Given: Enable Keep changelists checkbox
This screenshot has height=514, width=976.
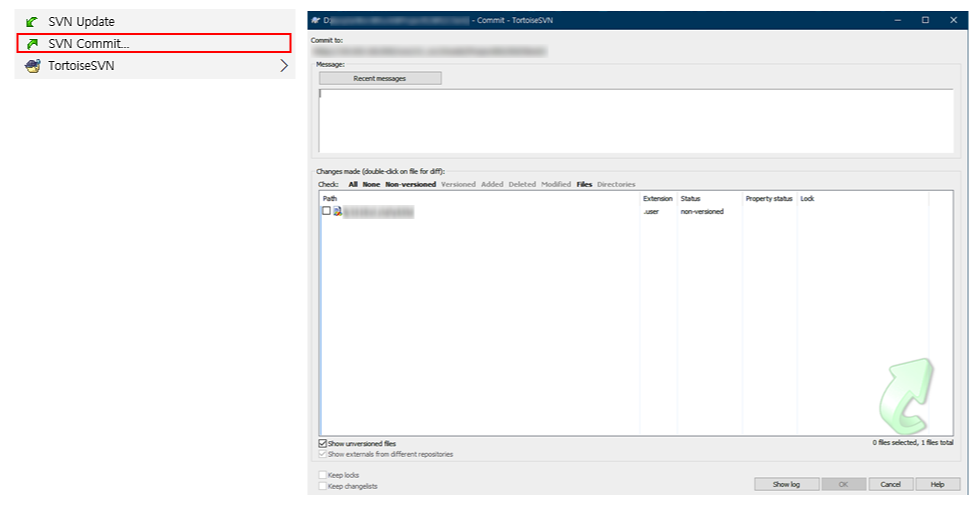Looking at the screenshot, I should (x=322, y=486).
